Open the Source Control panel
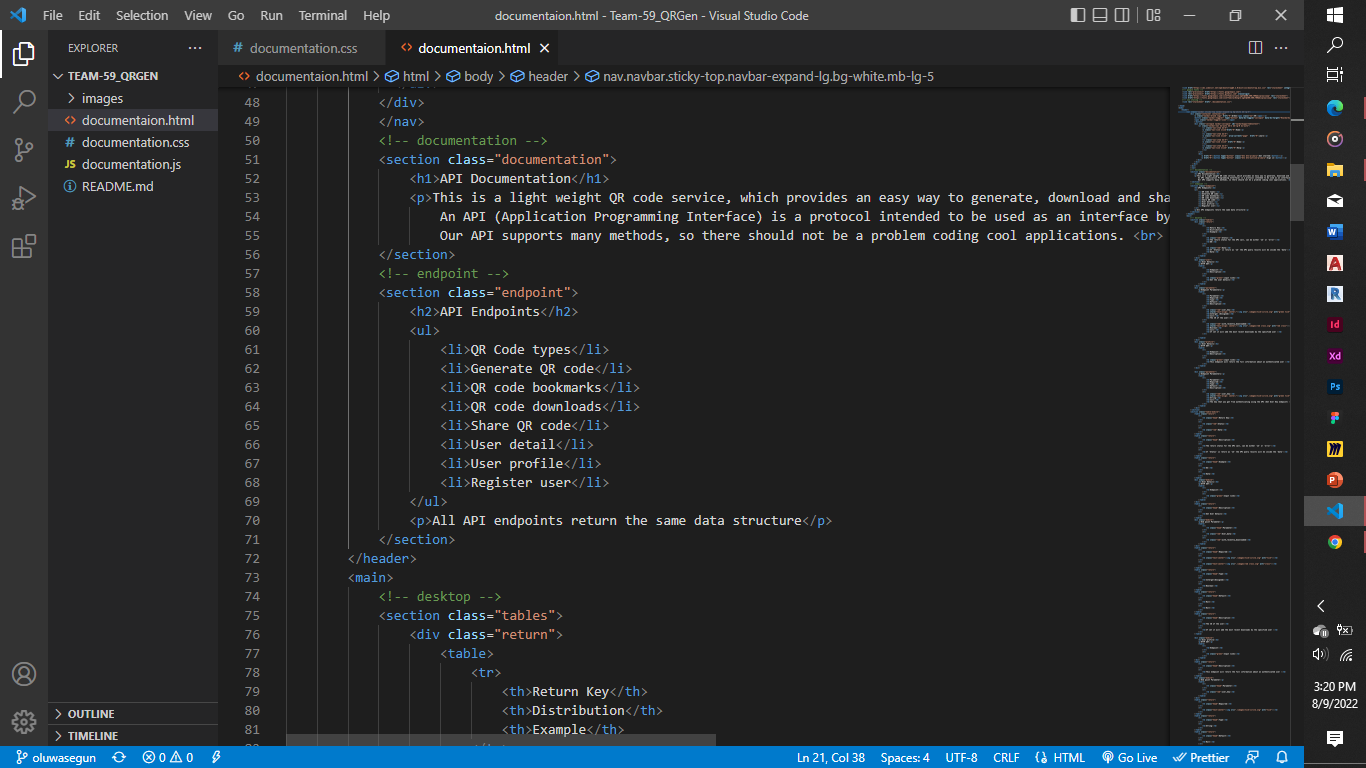The height and width of the screenshot is (768, 1366). 24,148
